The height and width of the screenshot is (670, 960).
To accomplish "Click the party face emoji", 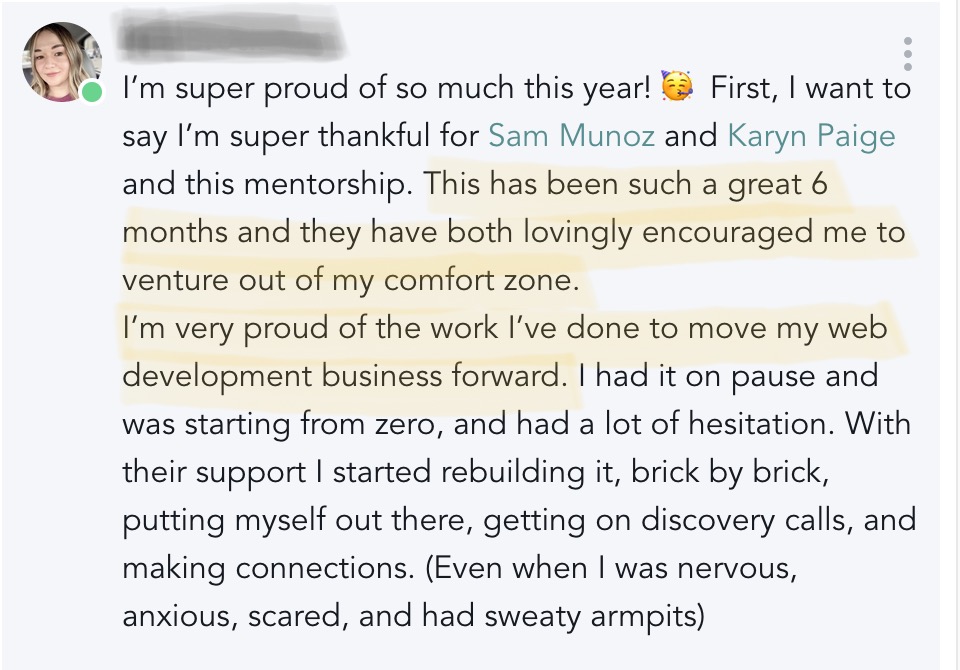I will (x=677, y=86).
